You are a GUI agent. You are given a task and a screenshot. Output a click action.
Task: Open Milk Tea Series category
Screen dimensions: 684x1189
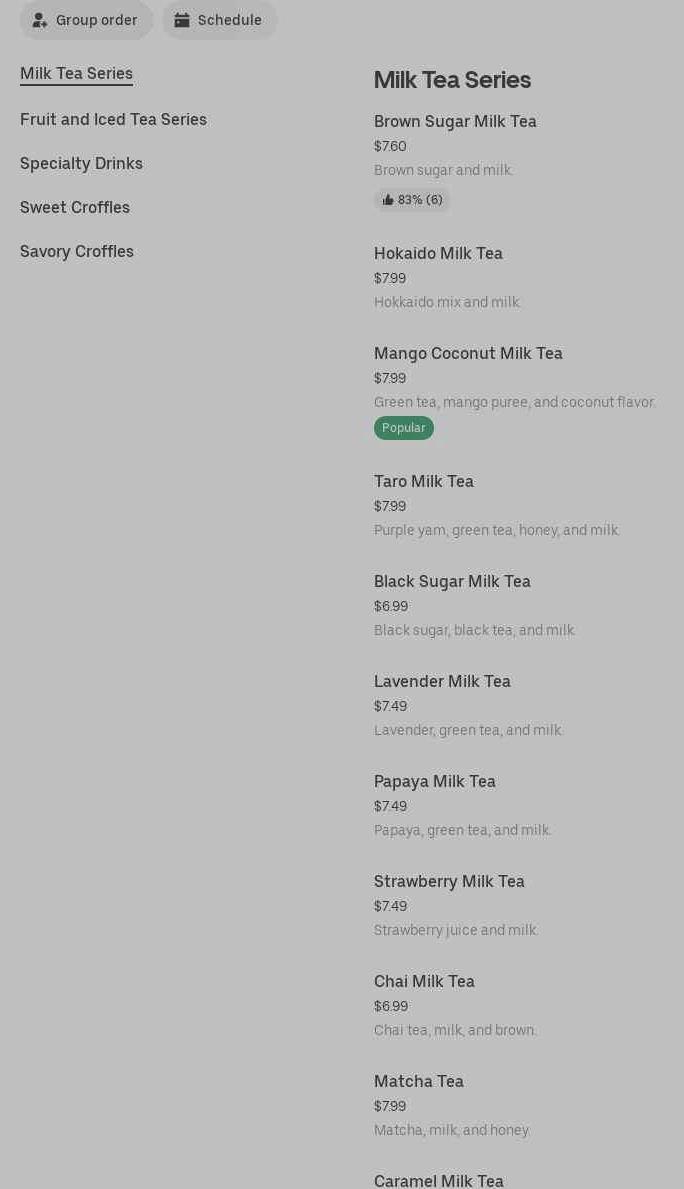pos(76,73)
